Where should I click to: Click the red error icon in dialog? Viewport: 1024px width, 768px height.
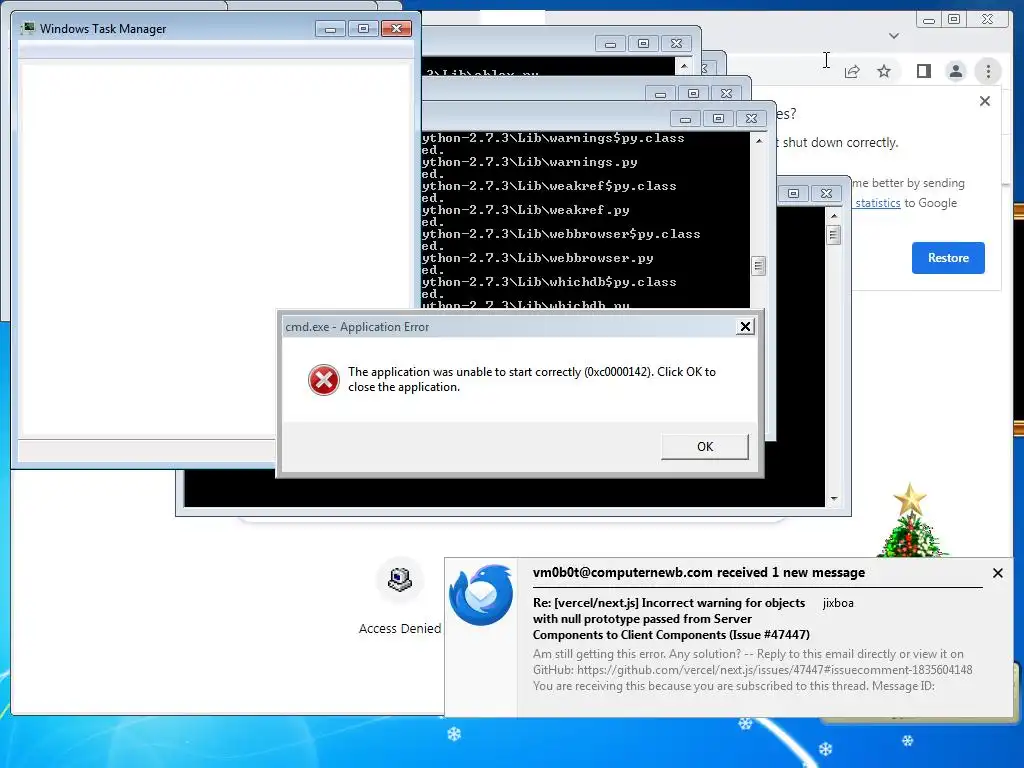(x=324, y=380)
